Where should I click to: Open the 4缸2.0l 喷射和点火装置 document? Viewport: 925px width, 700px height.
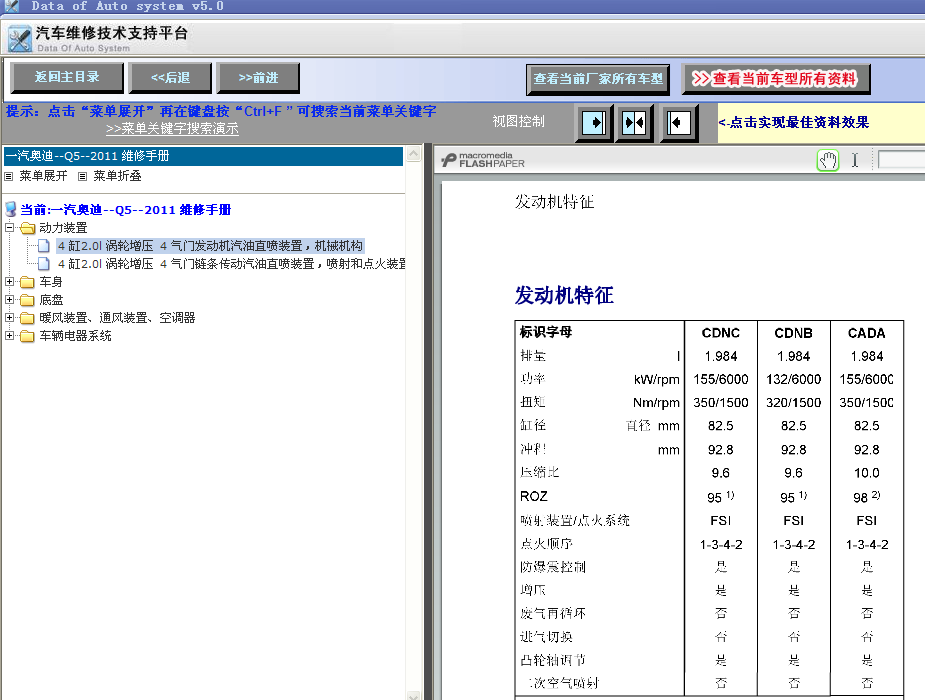pos(231,264)
